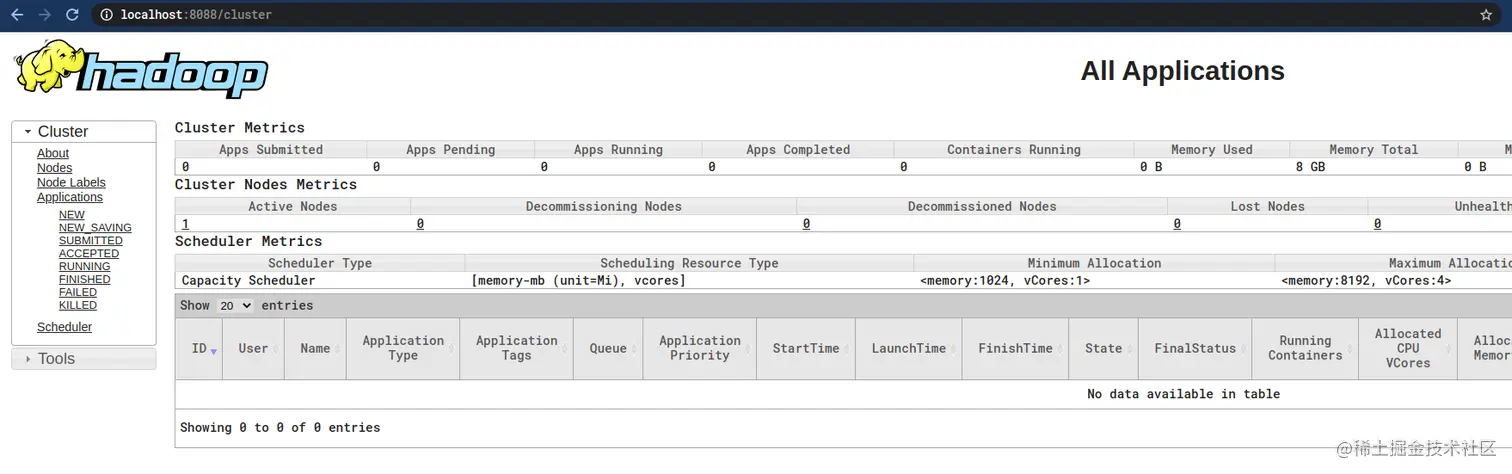Click the maximum allocation memory:8192 cell
The image size is (1512, 474).
[1394, 281]
